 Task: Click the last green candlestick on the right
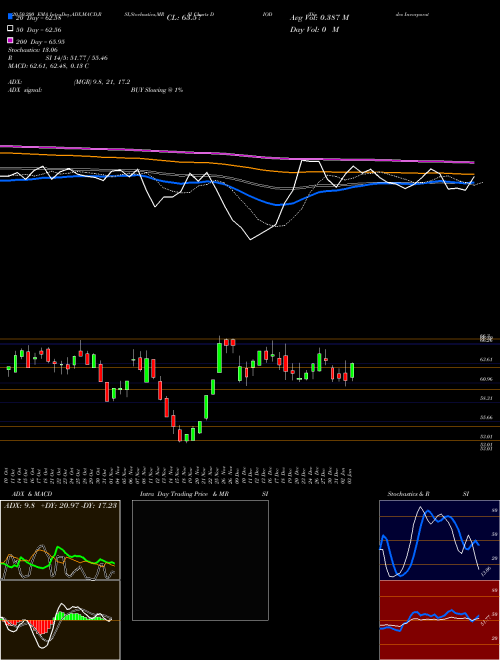pos(352,370)
